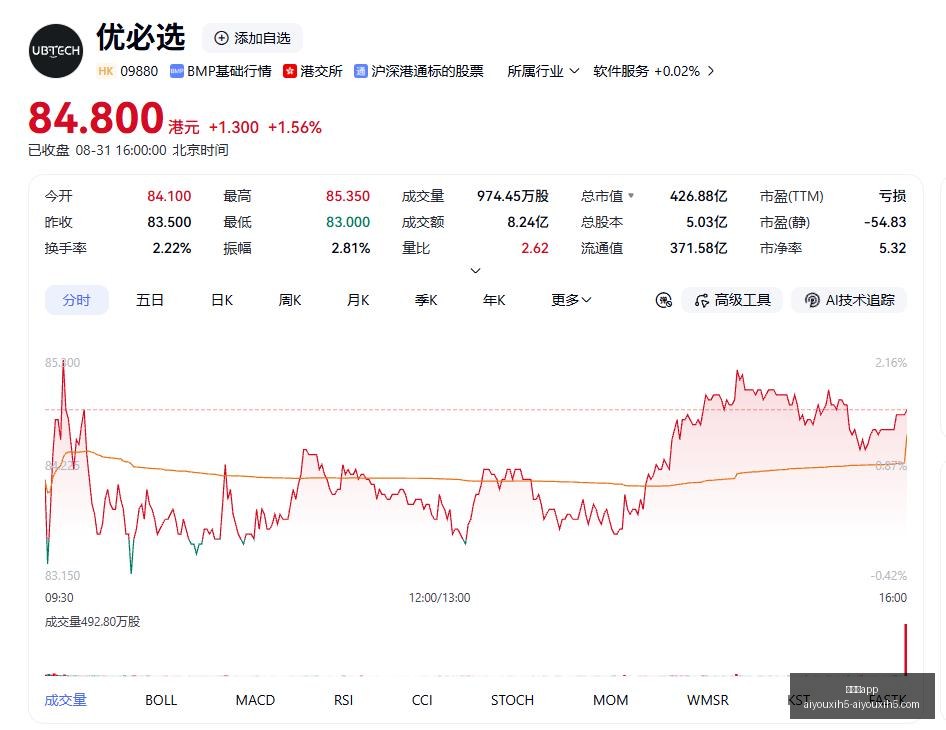946x730 pixels.
Task: Switch to 五日 chart tab
Action: coord(150,300)
